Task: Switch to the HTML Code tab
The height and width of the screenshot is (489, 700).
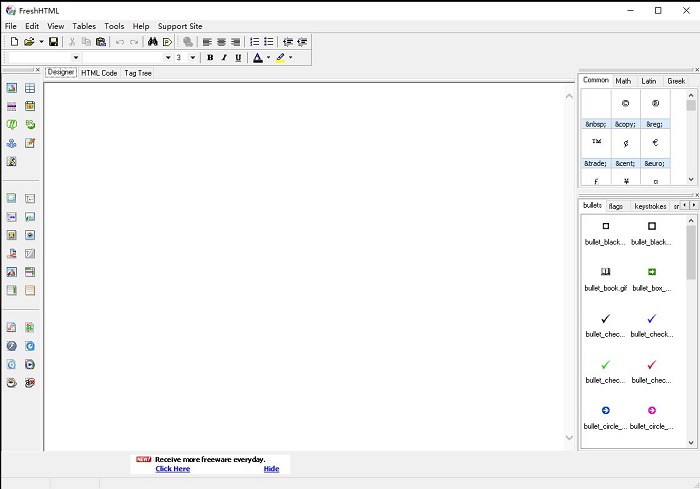Action: coord(99,73)
